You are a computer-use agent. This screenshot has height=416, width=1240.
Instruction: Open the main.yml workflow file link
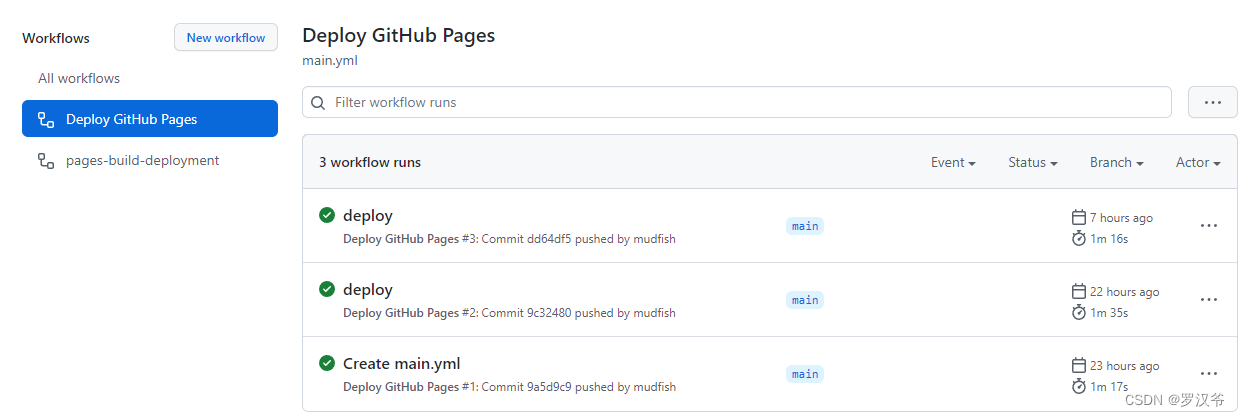pyautogui.click(x=329, y=60)
